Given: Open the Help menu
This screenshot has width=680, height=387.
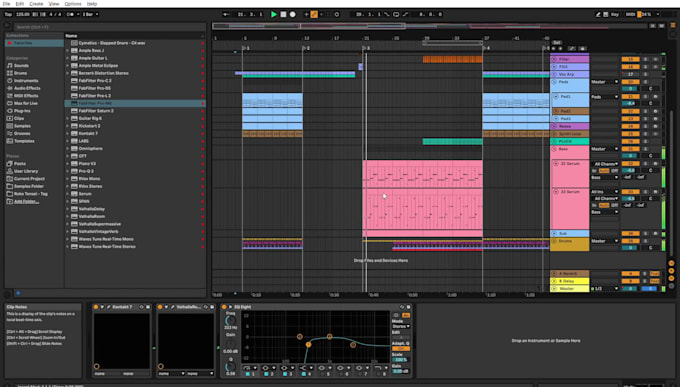Looking at the screenshot, I should click(92, 3).
